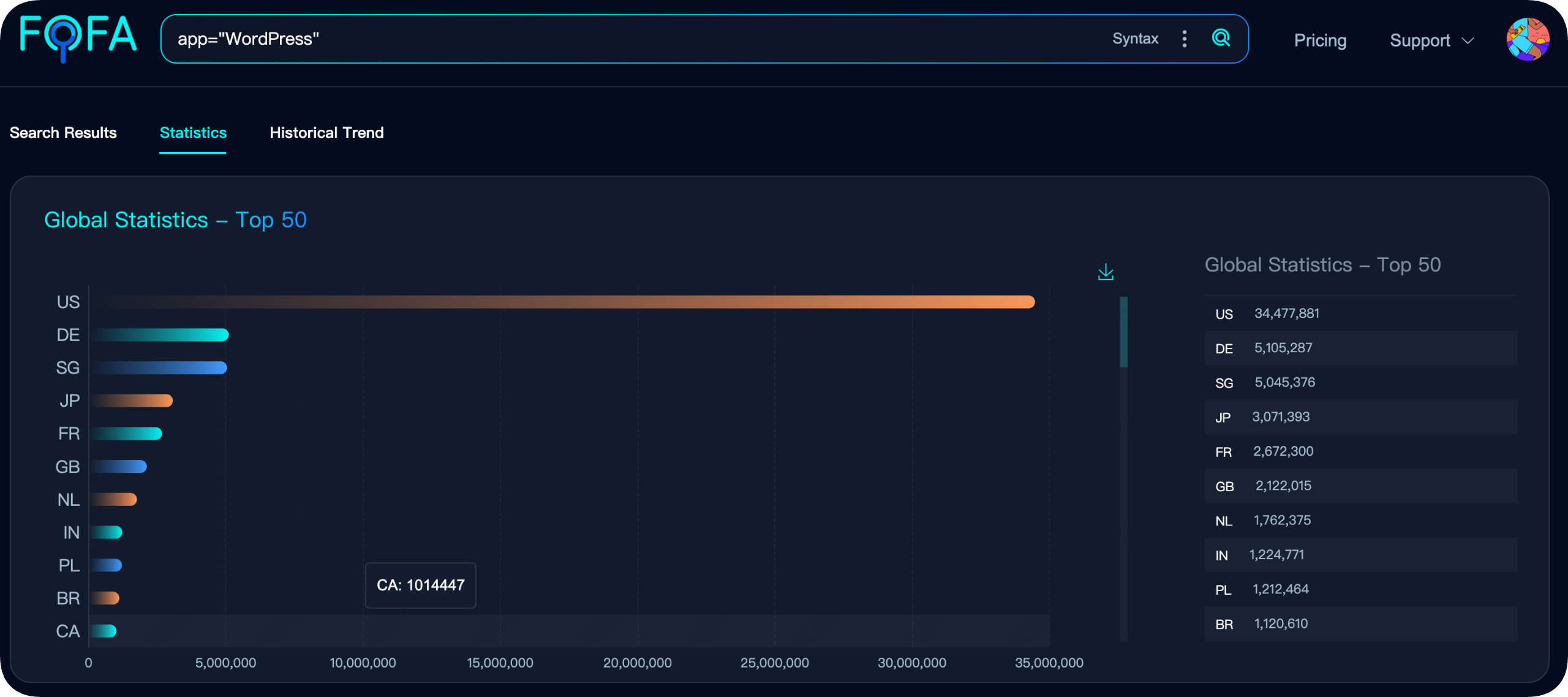Screen dimensions: 1568x697
Task: Click the NL 1,762,375 table row
Action: (1361, 521)
